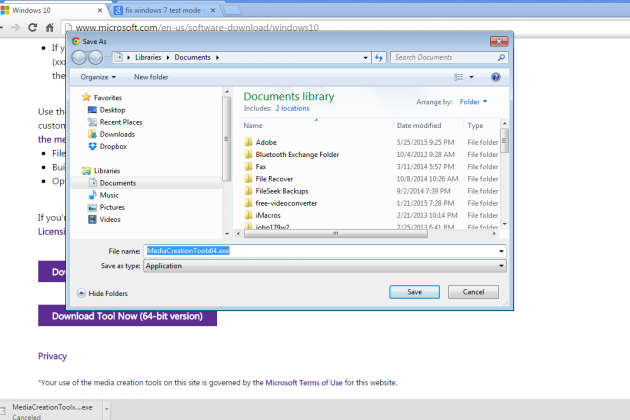Expand the address bar history dropdown
The width and height of the screenshot is (630, 420).
365,58
